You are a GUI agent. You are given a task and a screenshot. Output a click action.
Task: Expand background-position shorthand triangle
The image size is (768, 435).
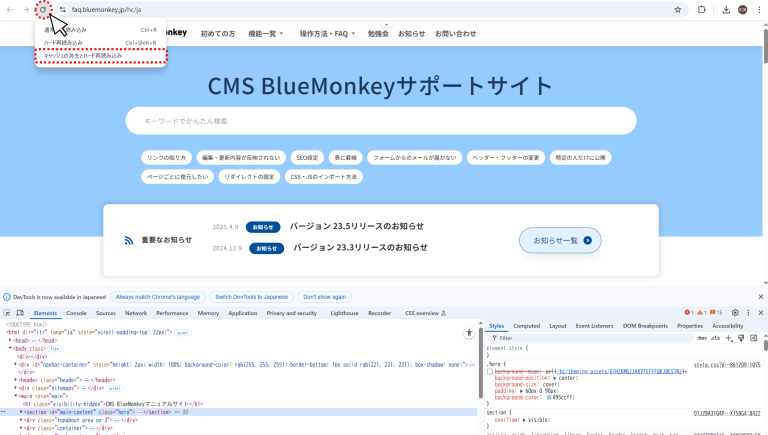(x=555, y=378)
